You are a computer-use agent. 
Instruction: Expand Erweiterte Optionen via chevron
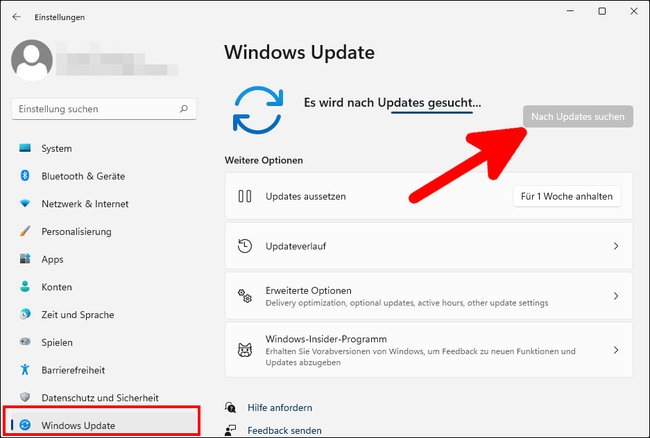(x=616, y=296)
